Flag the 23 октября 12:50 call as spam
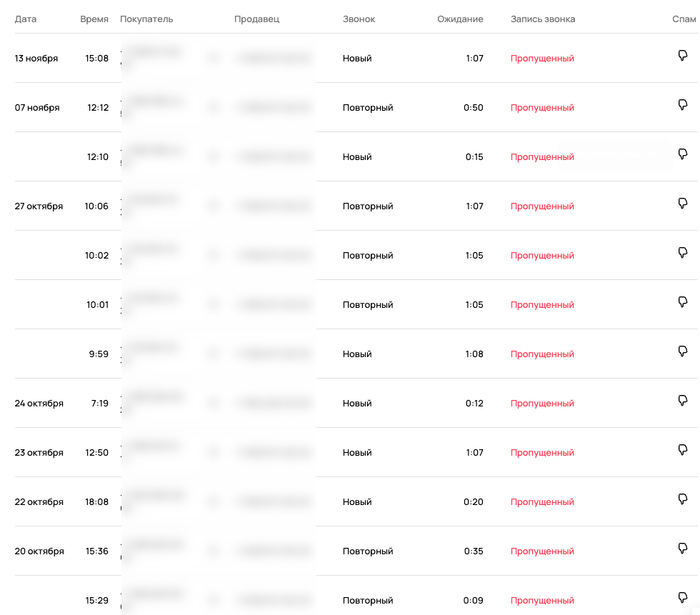Image resolution: width=700 pixels, height=615 pixels. coord(683,450)
